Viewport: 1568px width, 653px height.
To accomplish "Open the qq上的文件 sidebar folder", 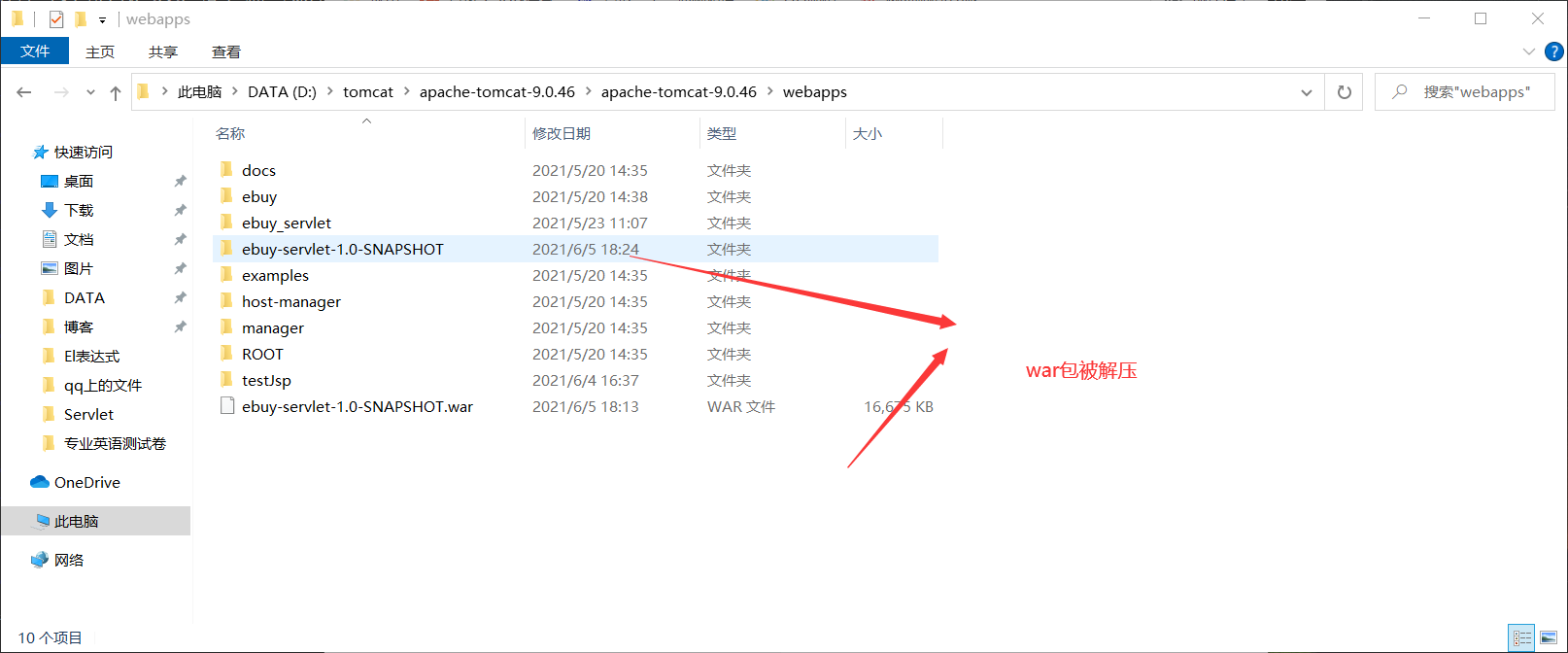I will 103,386.
